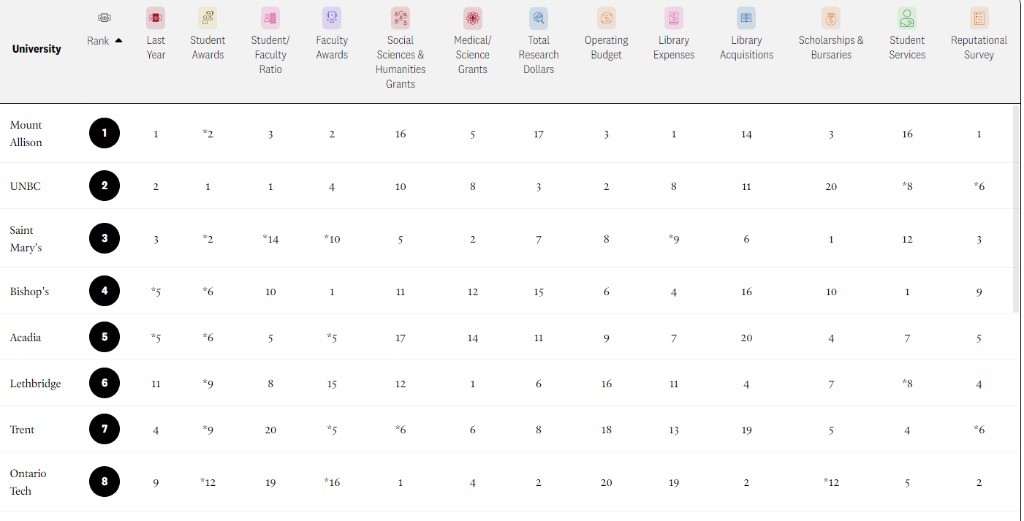This screenshot has width=1024, height=521.
Task: Click the Last Year column icon
Action: point(155,18)
